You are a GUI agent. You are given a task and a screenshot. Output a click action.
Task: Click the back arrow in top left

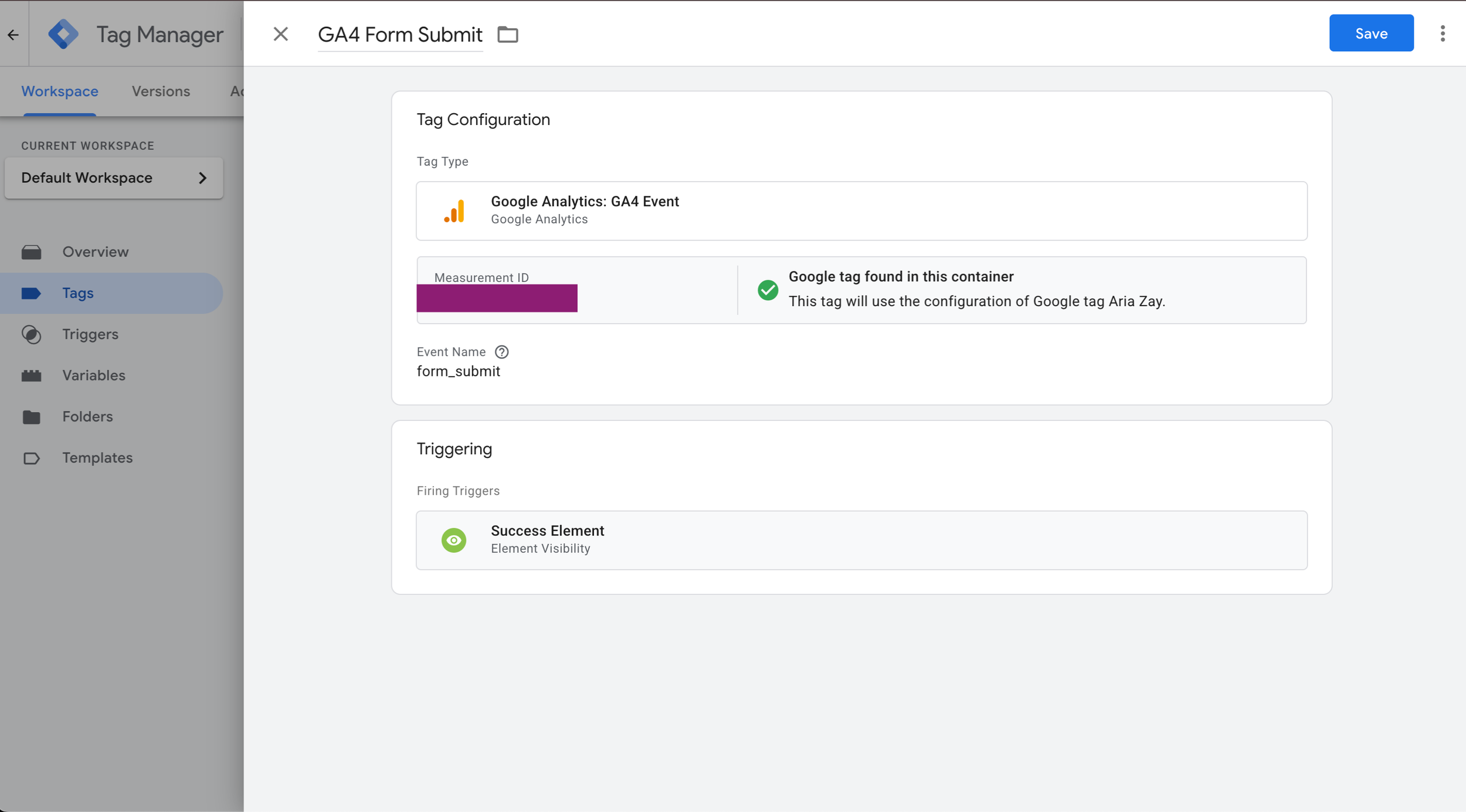pos(13,35)
